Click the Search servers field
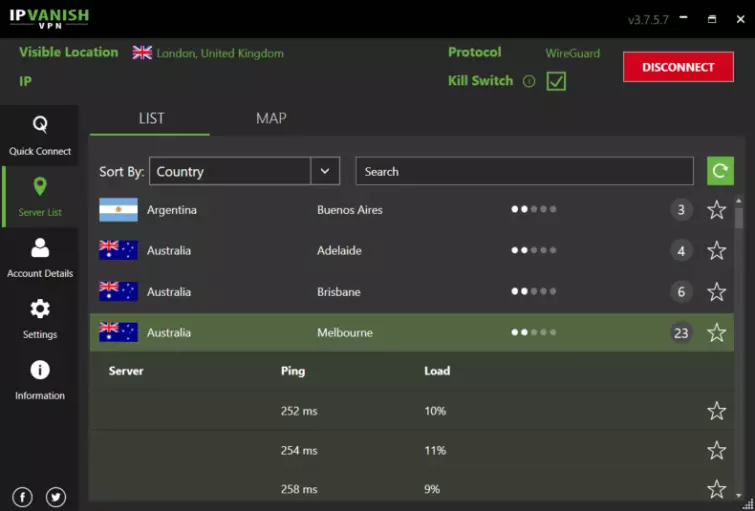Screen dimensions: 755x511 pos(524,171)
